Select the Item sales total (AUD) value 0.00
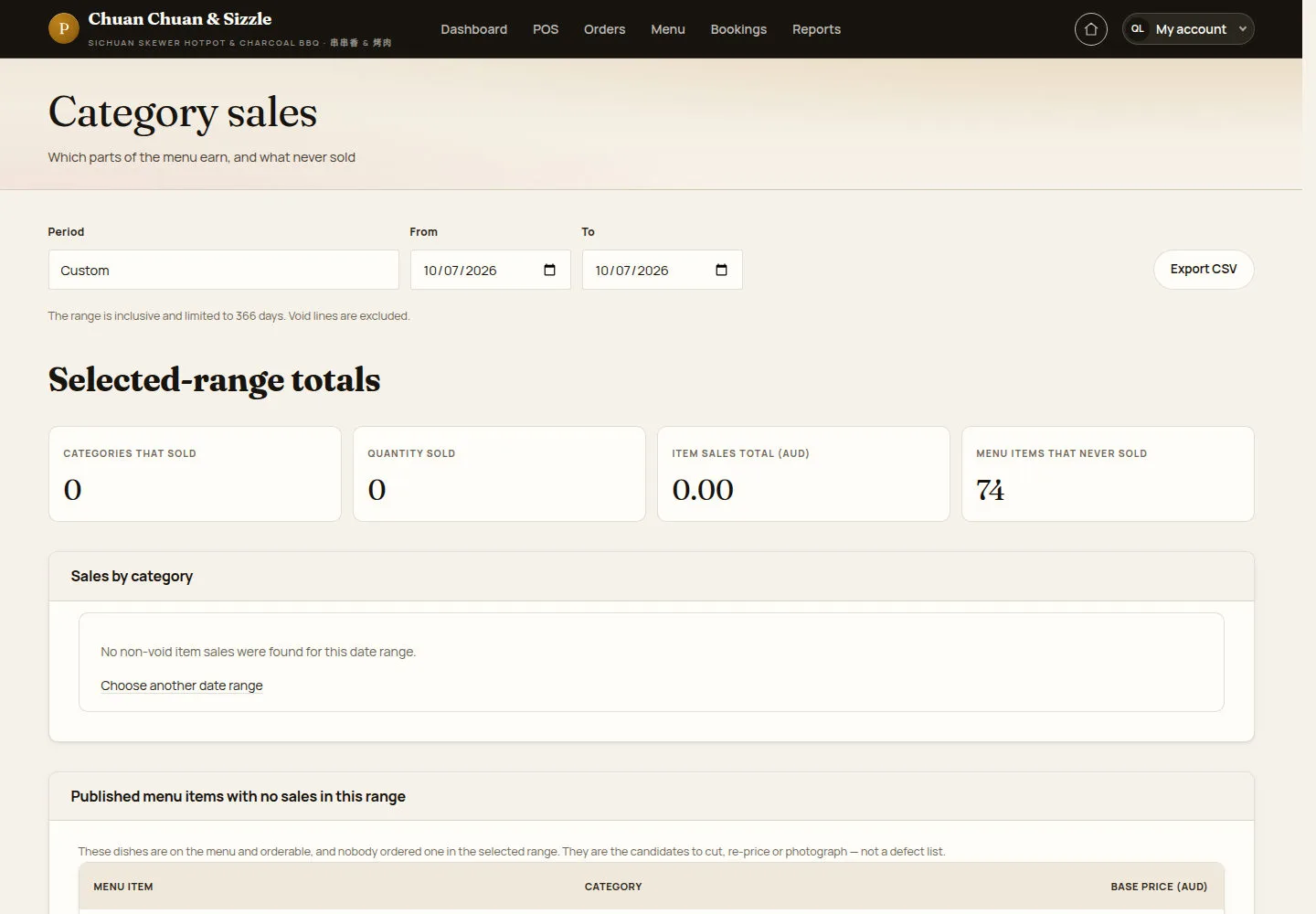This screenshot has width=1316, height=914. click(x=703, y=490)
